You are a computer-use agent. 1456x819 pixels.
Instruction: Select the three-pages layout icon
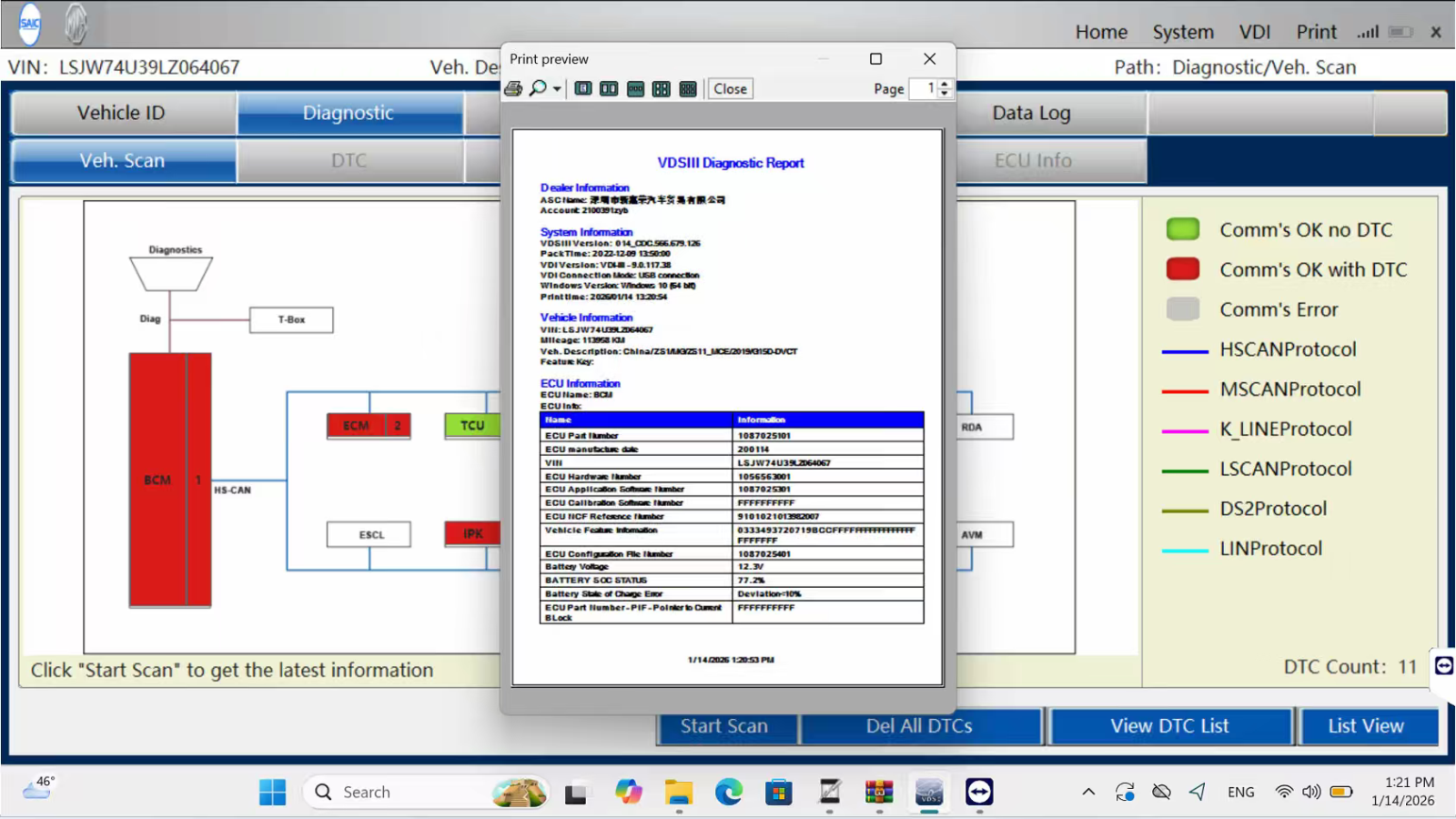tap(635, 88)
